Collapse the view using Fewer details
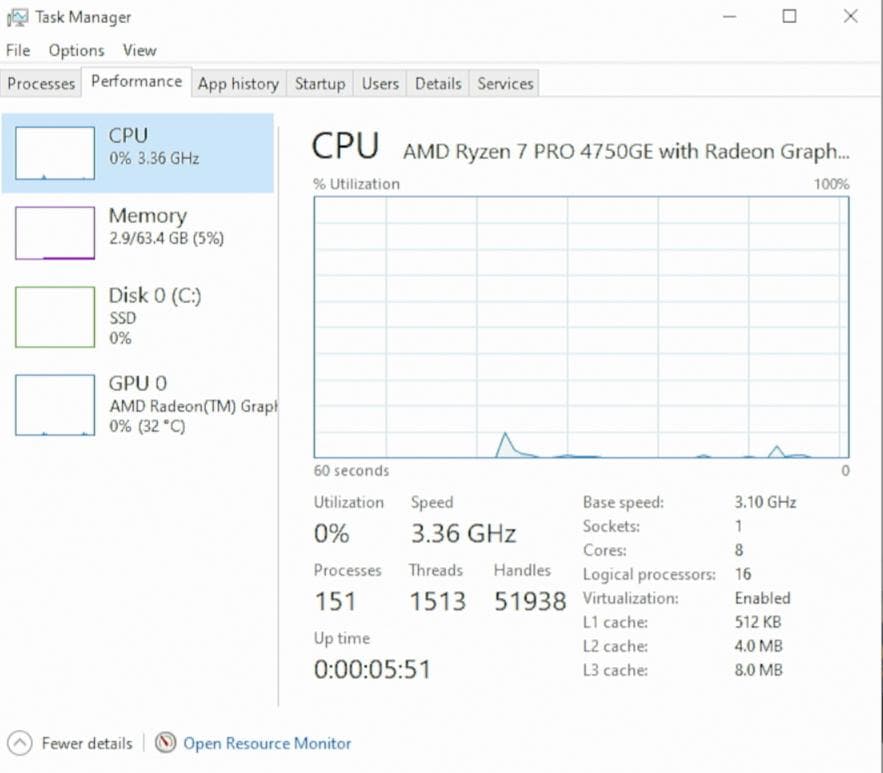This screenshot has height=773, width=883. click(86, 743)
